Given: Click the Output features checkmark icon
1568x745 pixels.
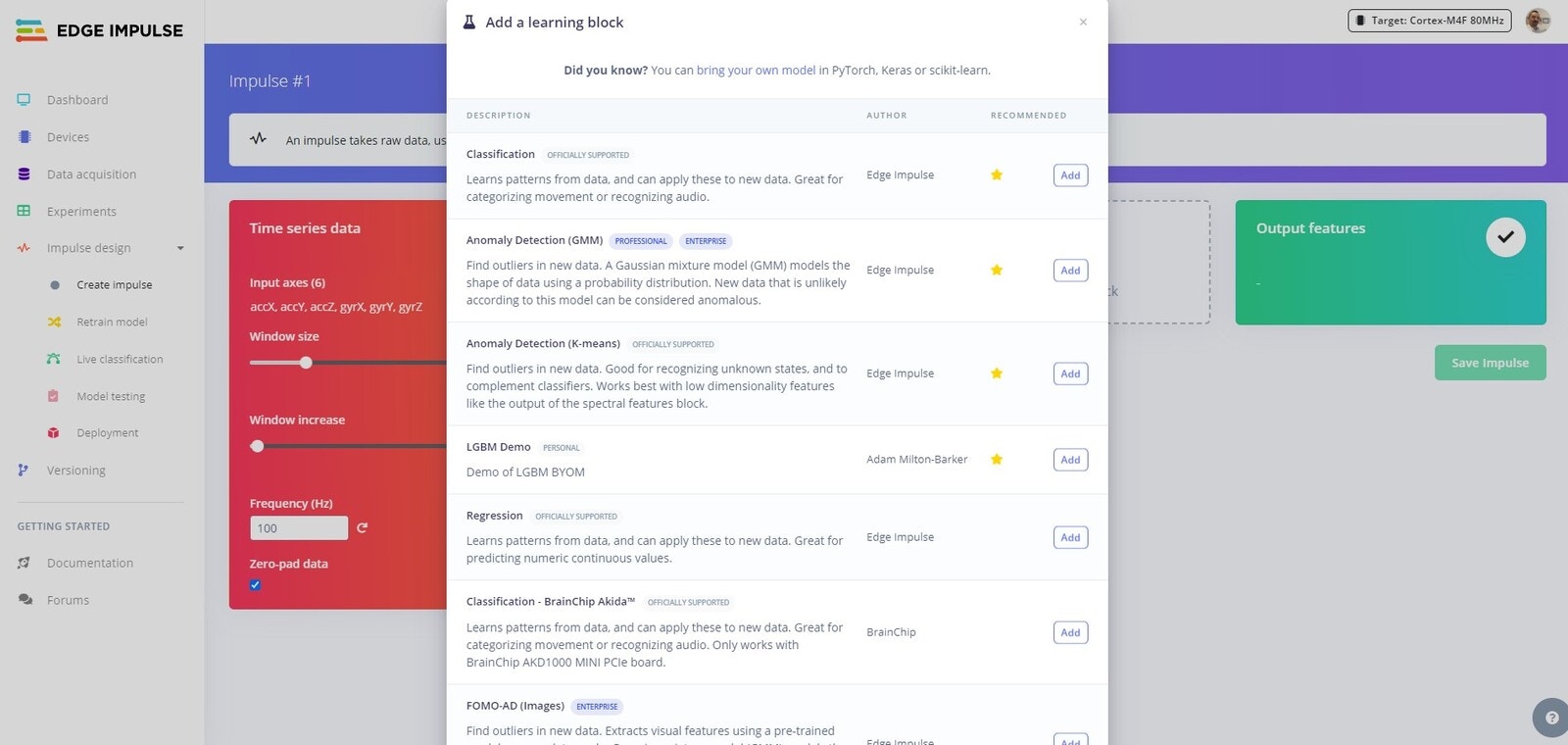Looking at the screenshot, I should tap(1505, 237).
